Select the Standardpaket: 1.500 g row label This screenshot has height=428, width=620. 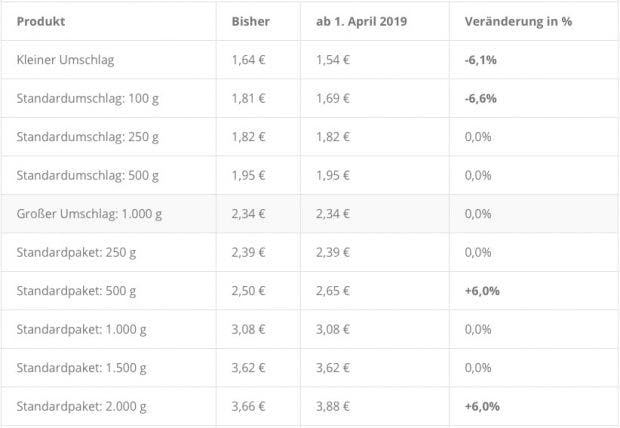pyautogui.click(x=81, y=368)
